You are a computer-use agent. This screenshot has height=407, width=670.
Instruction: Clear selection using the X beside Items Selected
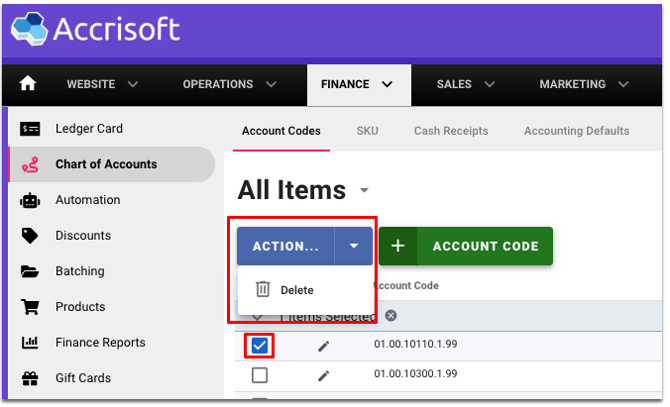(x=391, y=316)
